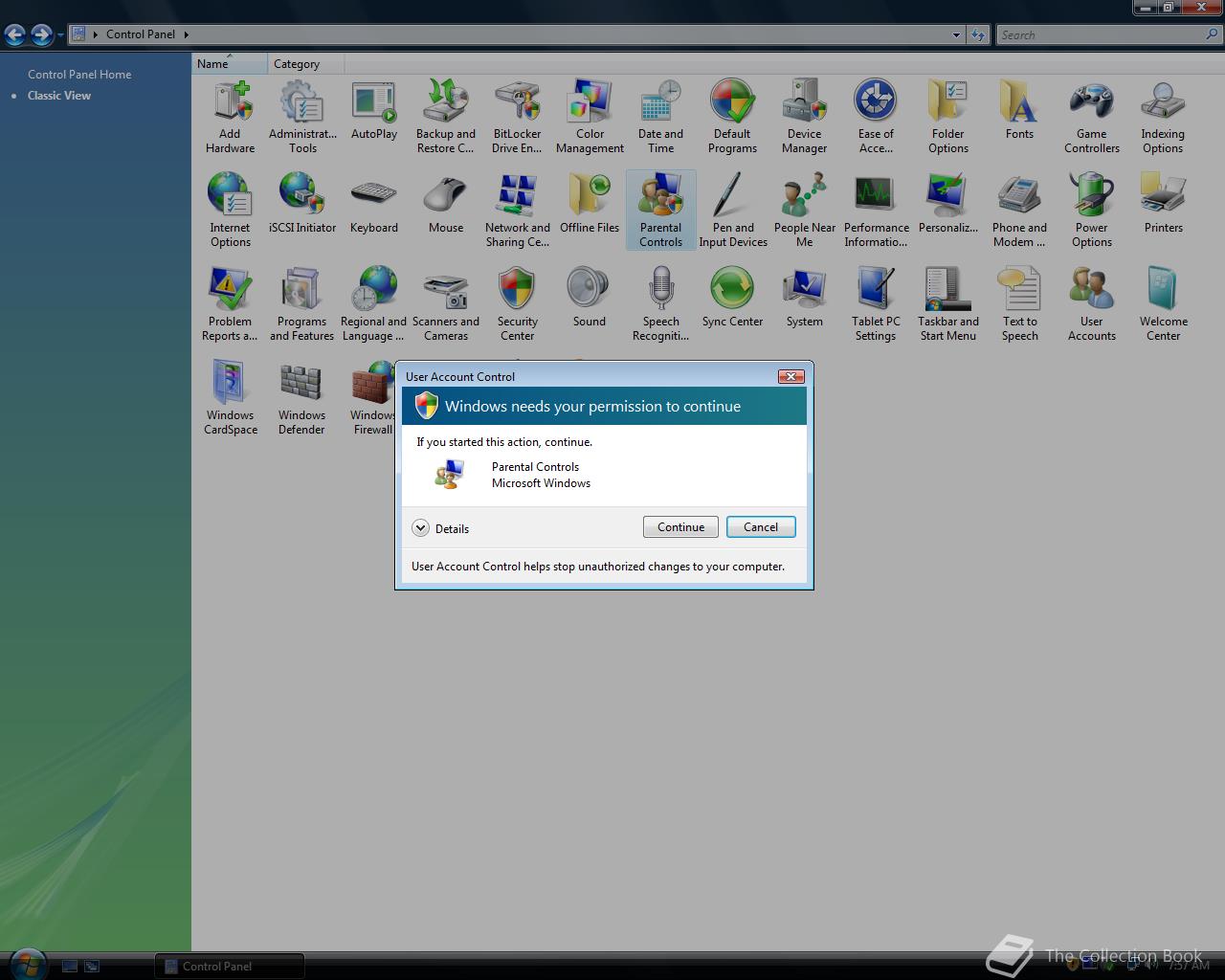The image size is (1225, 980).
Task: Open Windows Defender
Action: (302, 398)
